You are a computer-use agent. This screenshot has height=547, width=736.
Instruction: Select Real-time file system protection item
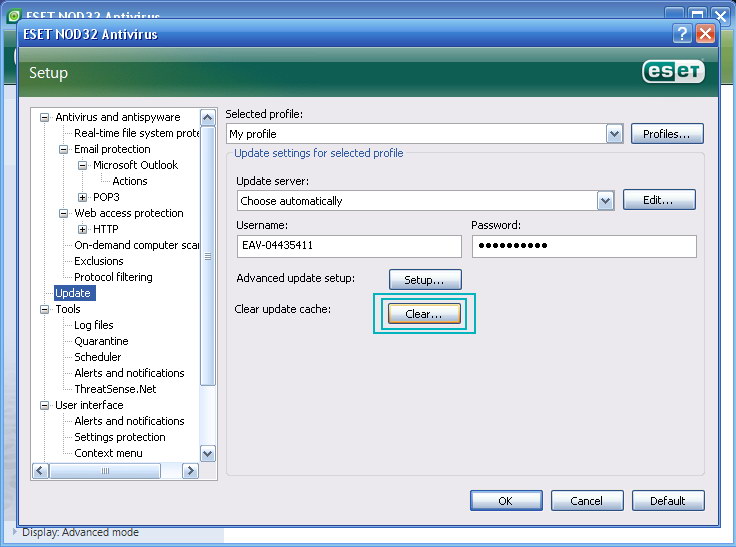pyautogui.click(x=137, y=133)
